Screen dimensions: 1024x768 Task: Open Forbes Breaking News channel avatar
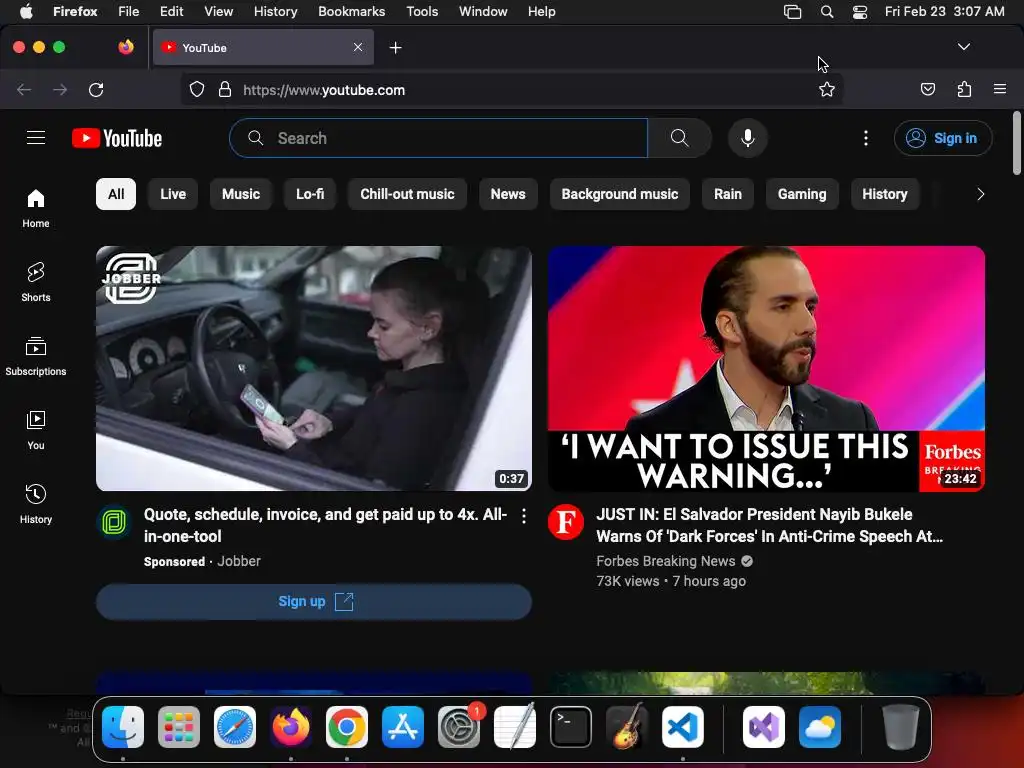[x=566, y=522]
